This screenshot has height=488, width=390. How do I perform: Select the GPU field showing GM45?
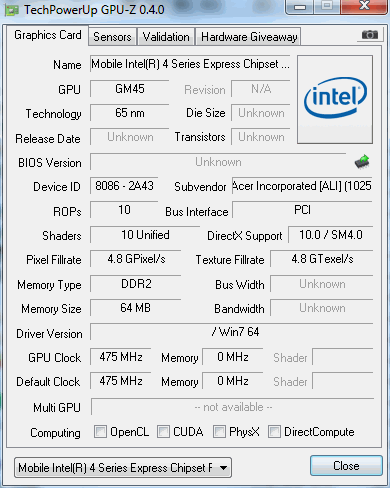130,89
